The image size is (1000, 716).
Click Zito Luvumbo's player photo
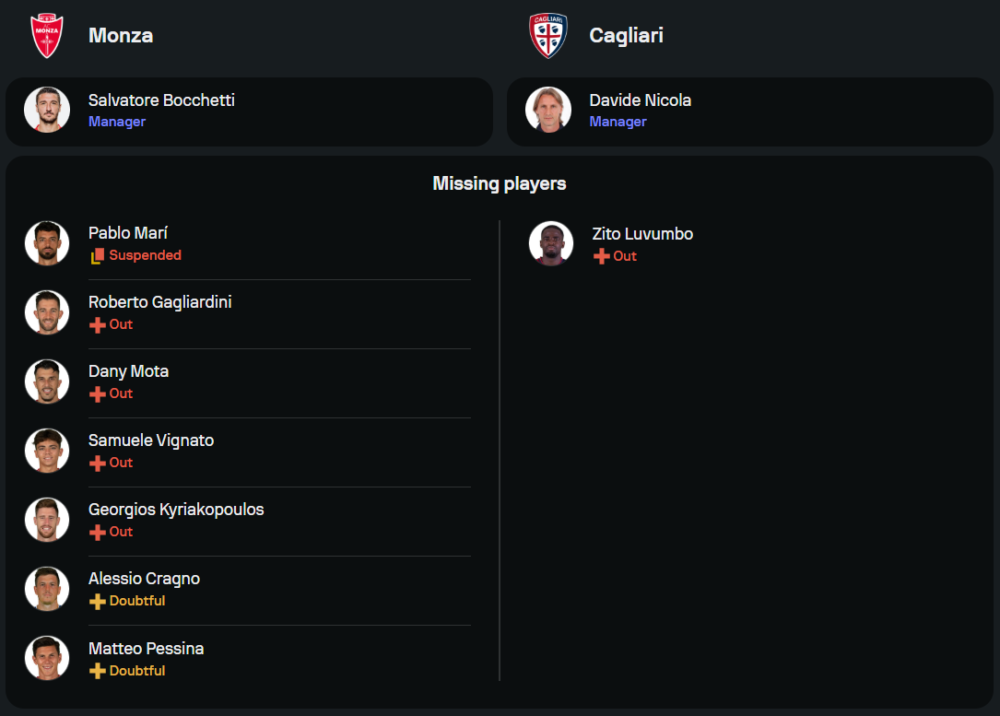click(551, 244)
